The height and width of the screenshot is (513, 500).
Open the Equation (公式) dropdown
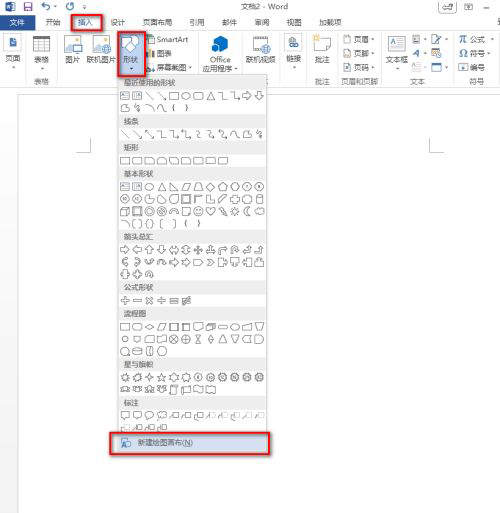pyautogui.click(x=476, y=39)
